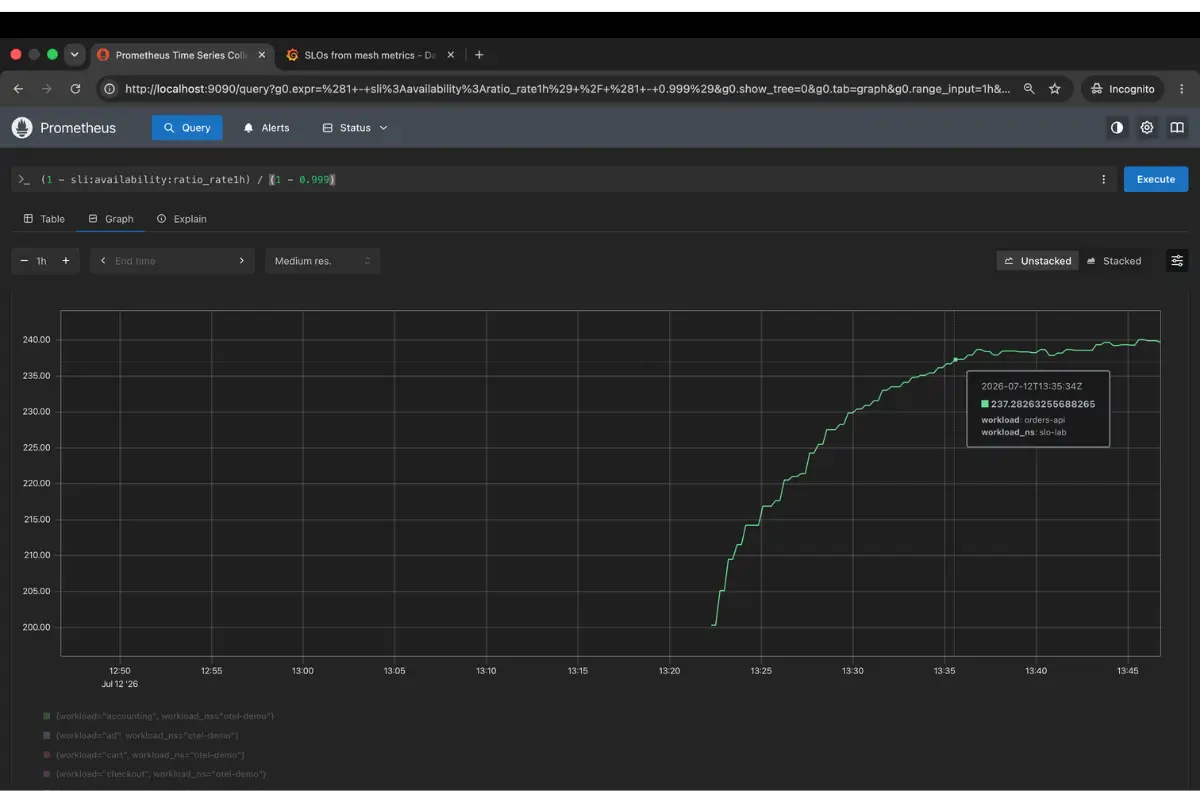Toggle the light/dark theme icon
Image resolution: width=1200 pixels, height=800 pixels.
pos(1117,128)
